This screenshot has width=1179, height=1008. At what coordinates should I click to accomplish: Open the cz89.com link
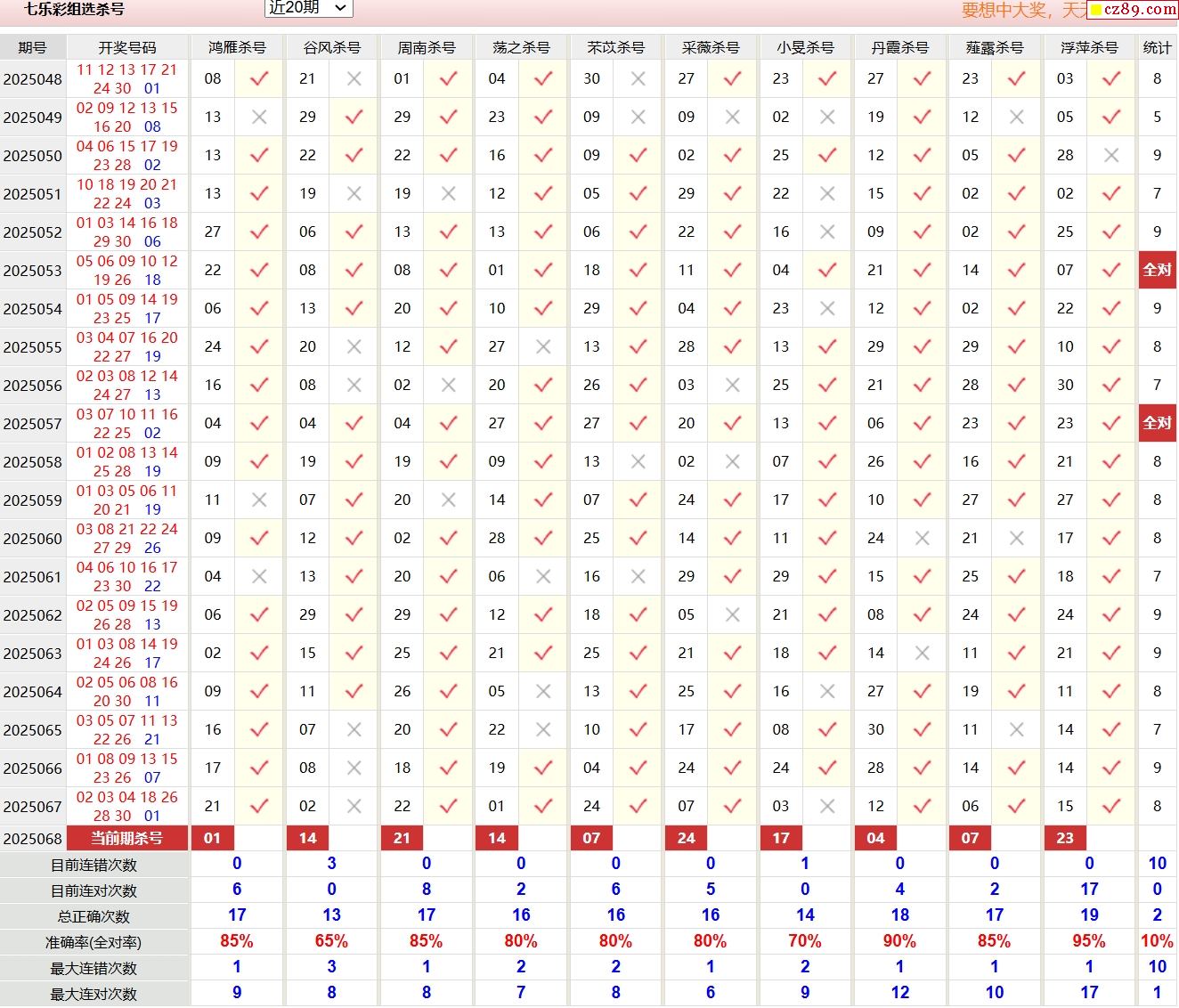(1133, 10)
